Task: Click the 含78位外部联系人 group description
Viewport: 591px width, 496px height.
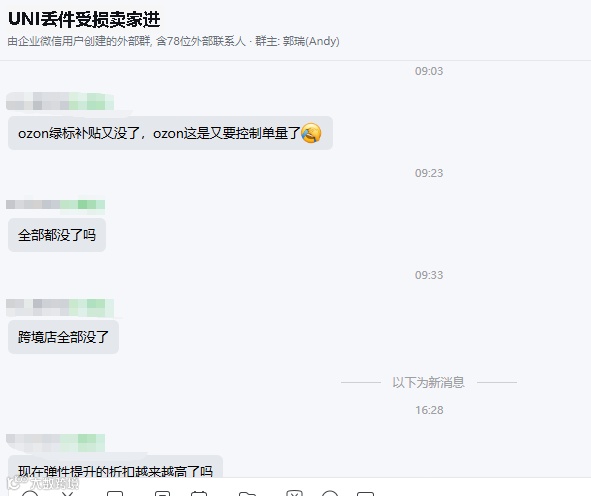Action: [x=201, y=41]
